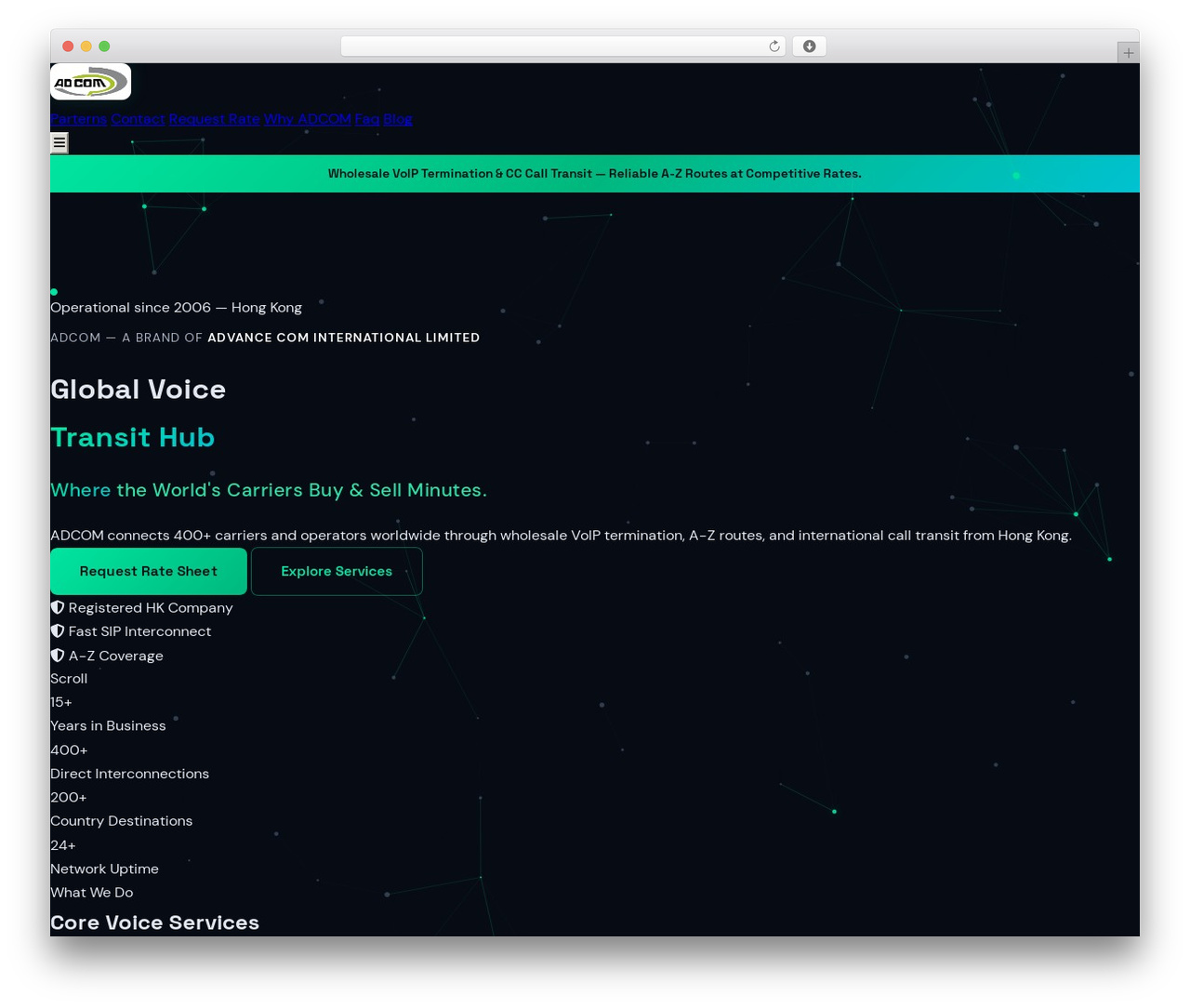Open the Request Rate nav link

tap(214, 119)
